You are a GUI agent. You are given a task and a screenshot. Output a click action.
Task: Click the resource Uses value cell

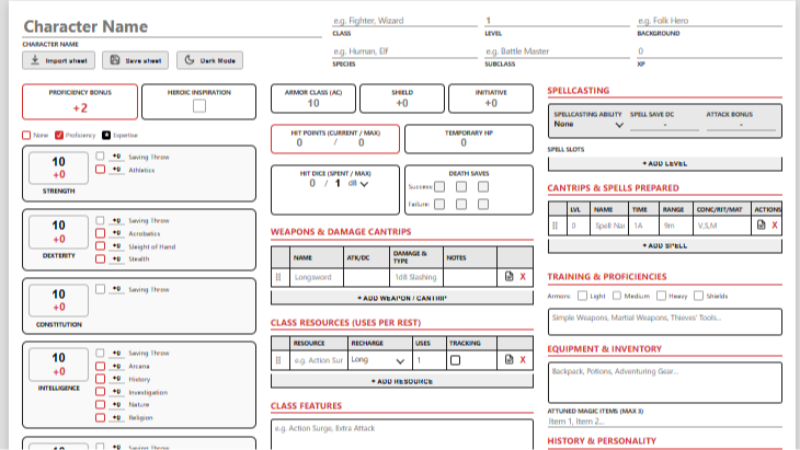coord(429,360)
